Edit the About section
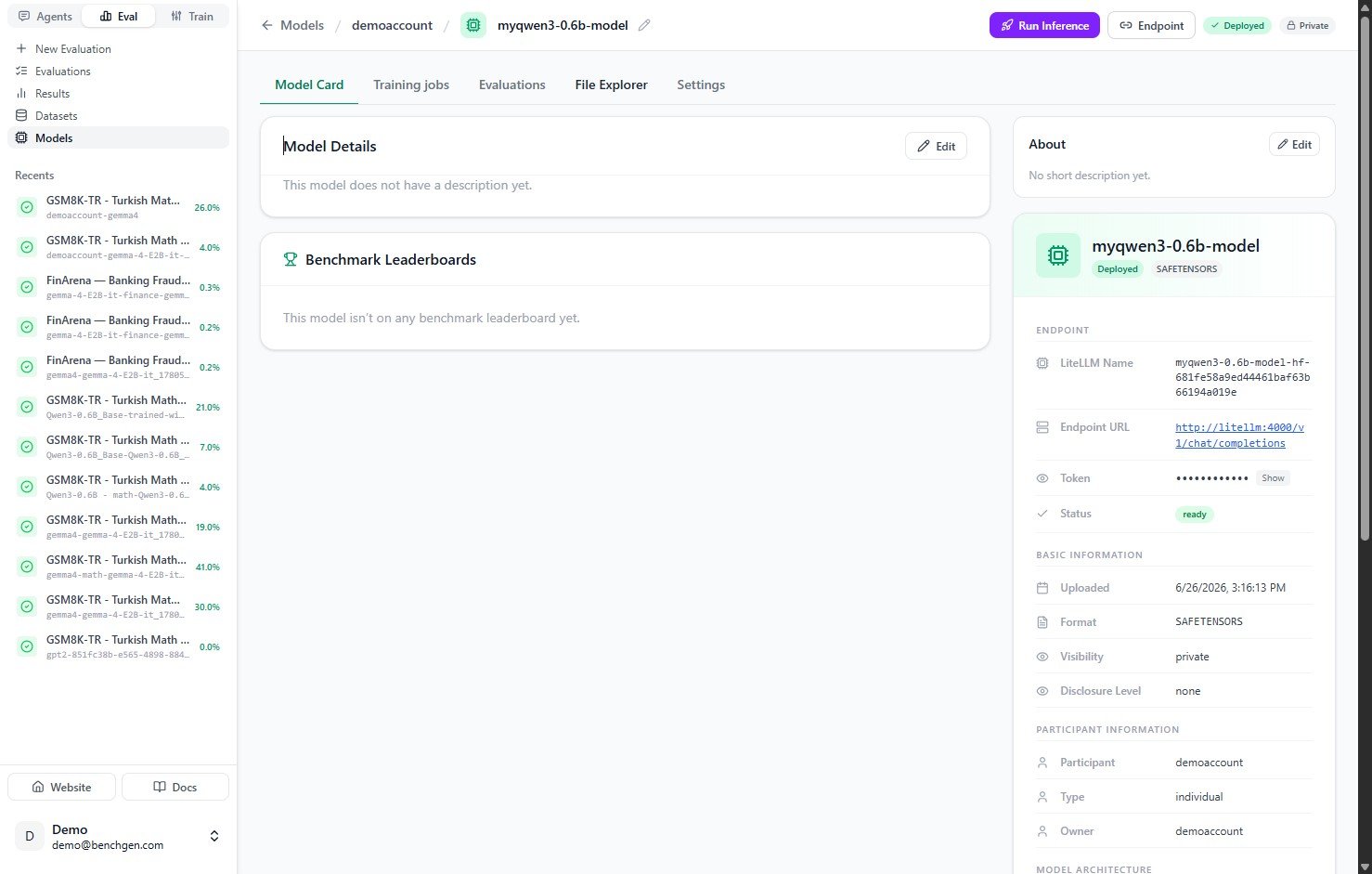The width and height of the screenshot is (1372, 874). pyautogui.click(x=1294, y=144)
